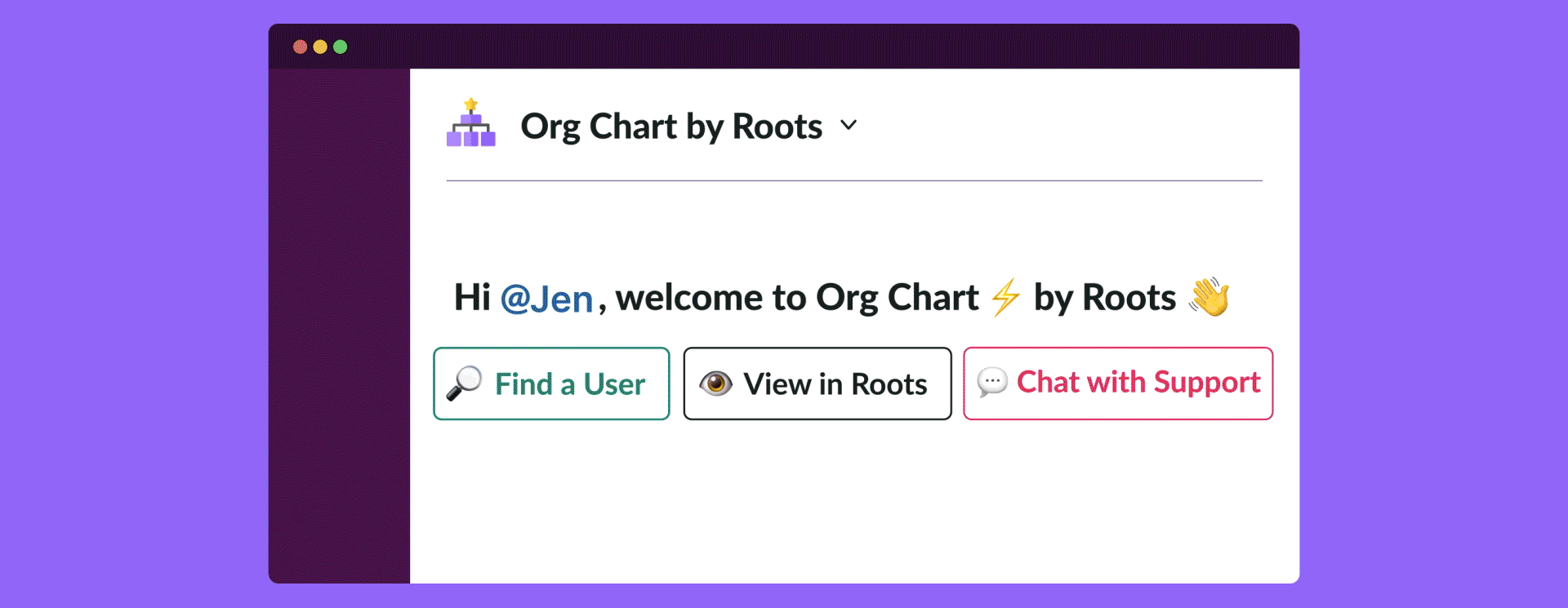
Task: Click the divider line under the header
Action: 854,180
